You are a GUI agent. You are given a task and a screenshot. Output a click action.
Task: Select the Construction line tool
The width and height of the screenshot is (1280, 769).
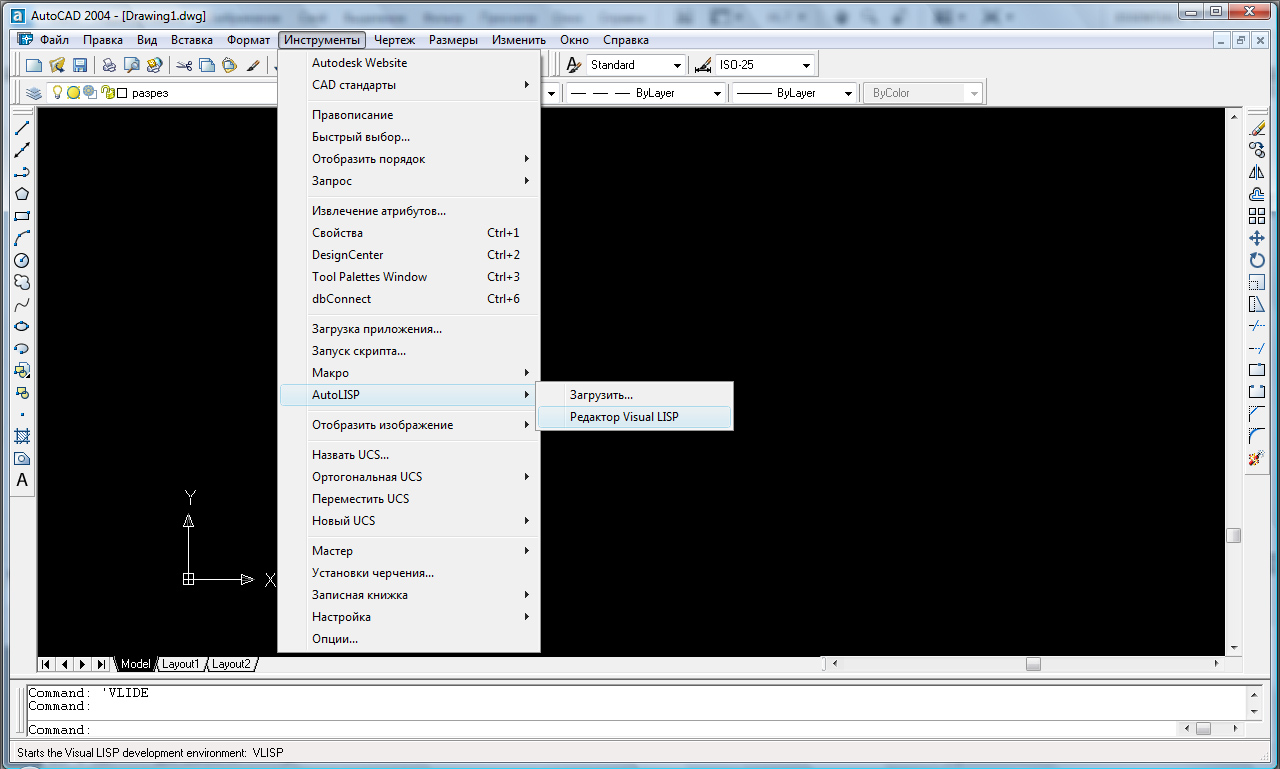tap(22, 150)
